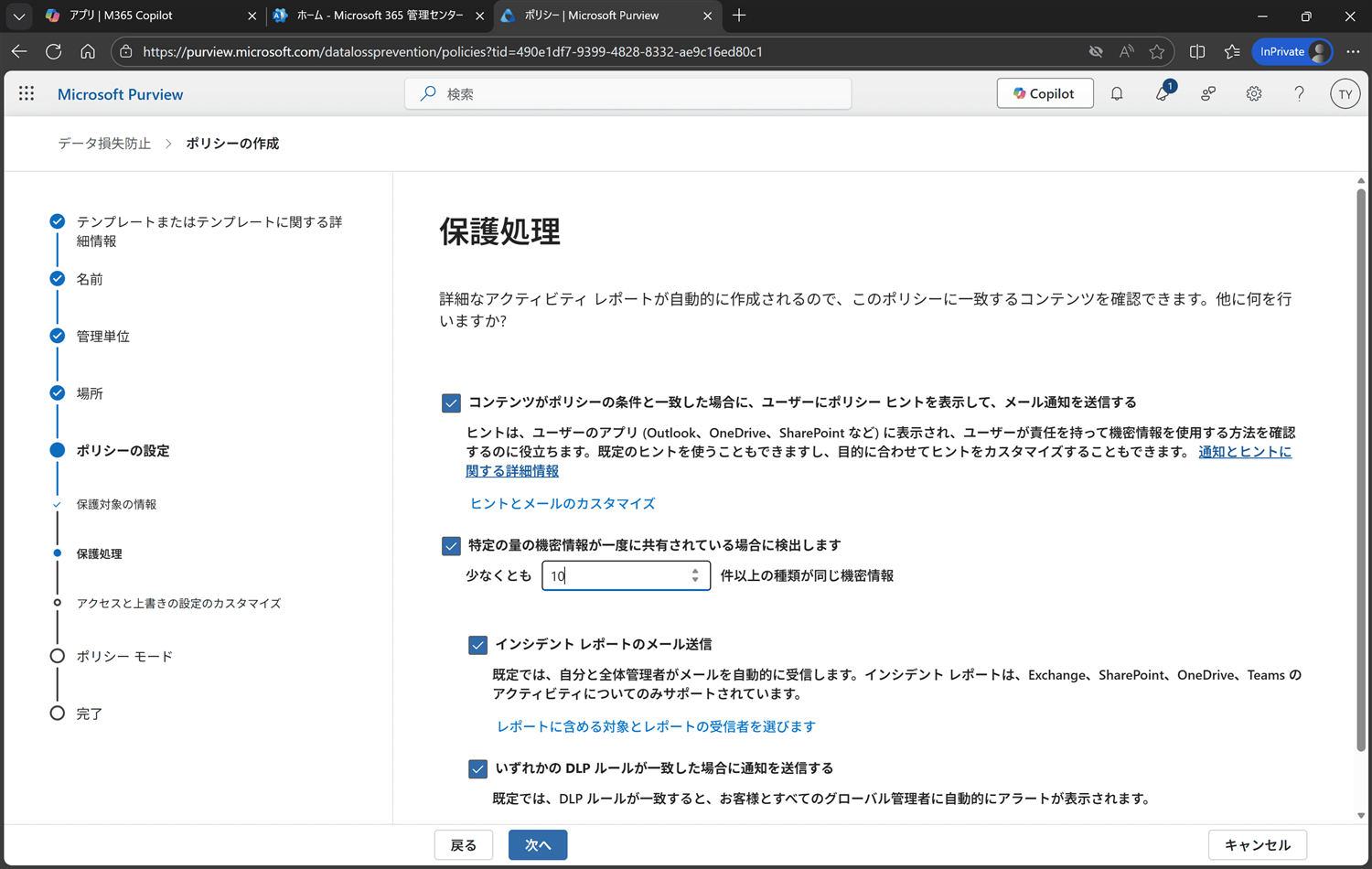Uncheck the policy tip notification checkbox
This screenshot has width=1372, height=869.
[451, 403]
